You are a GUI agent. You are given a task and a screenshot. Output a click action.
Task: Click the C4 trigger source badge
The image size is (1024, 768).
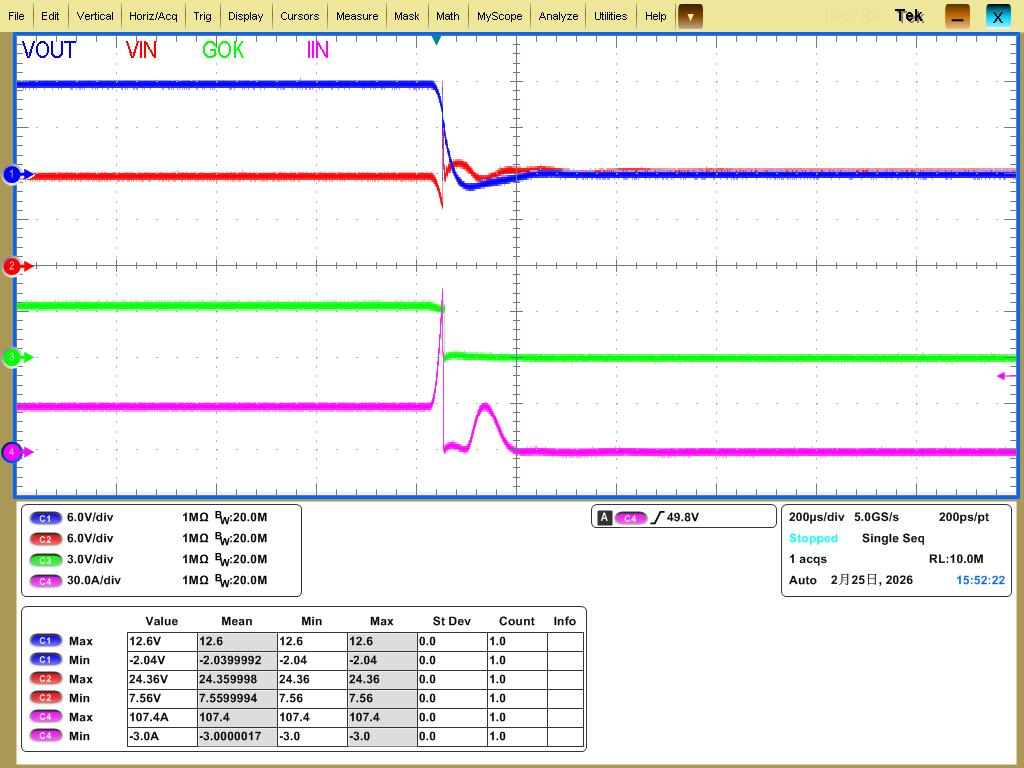(630, 518)
